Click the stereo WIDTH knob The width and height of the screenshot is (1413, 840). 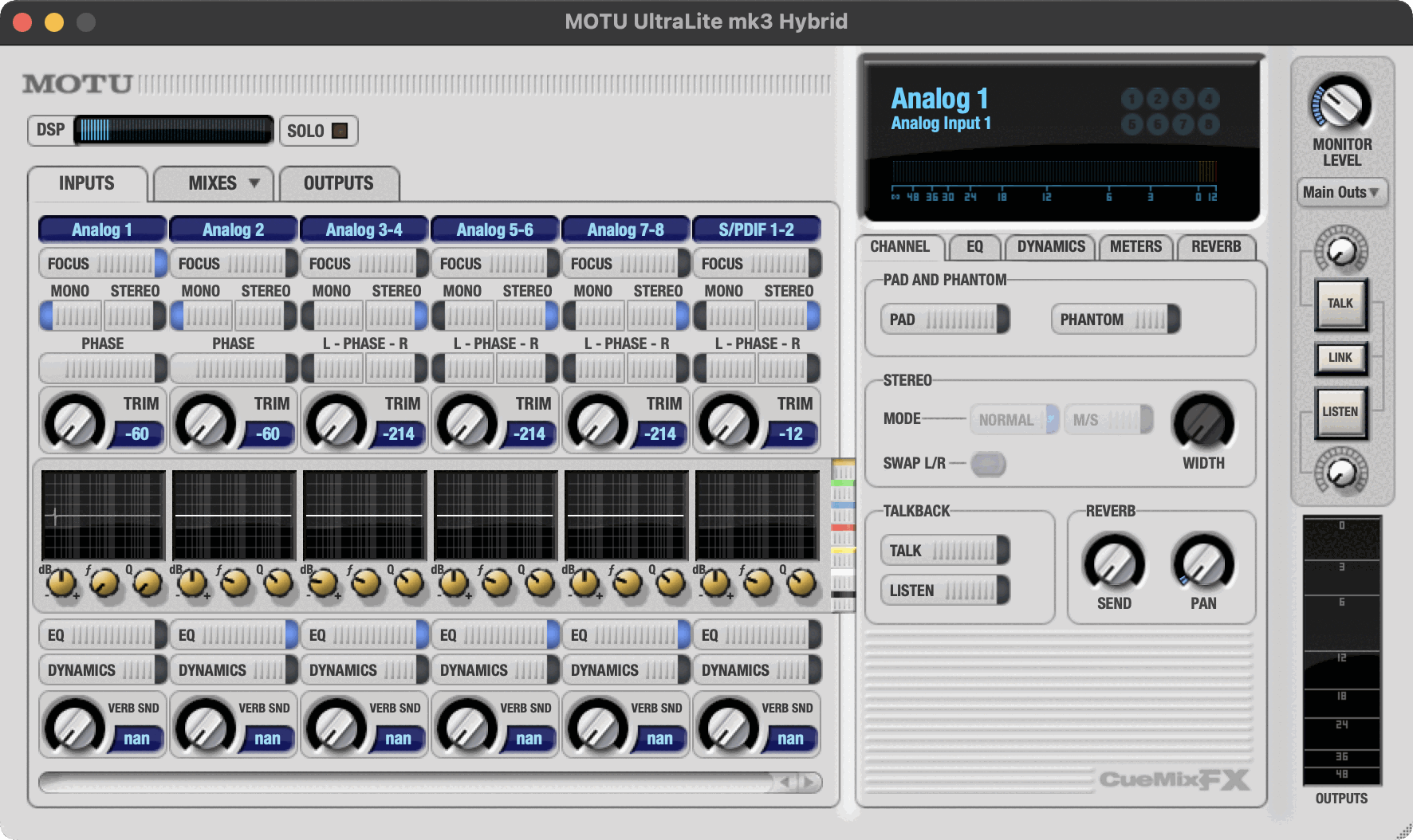[1203, 422]
